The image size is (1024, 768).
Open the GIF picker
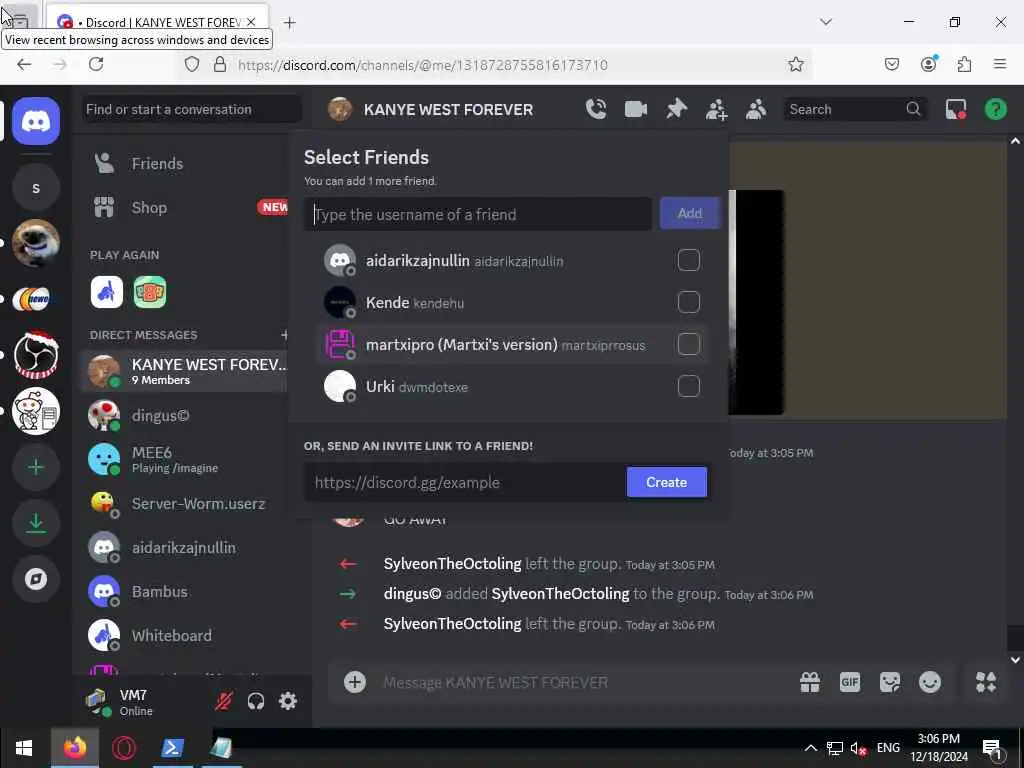pos(850,682)
